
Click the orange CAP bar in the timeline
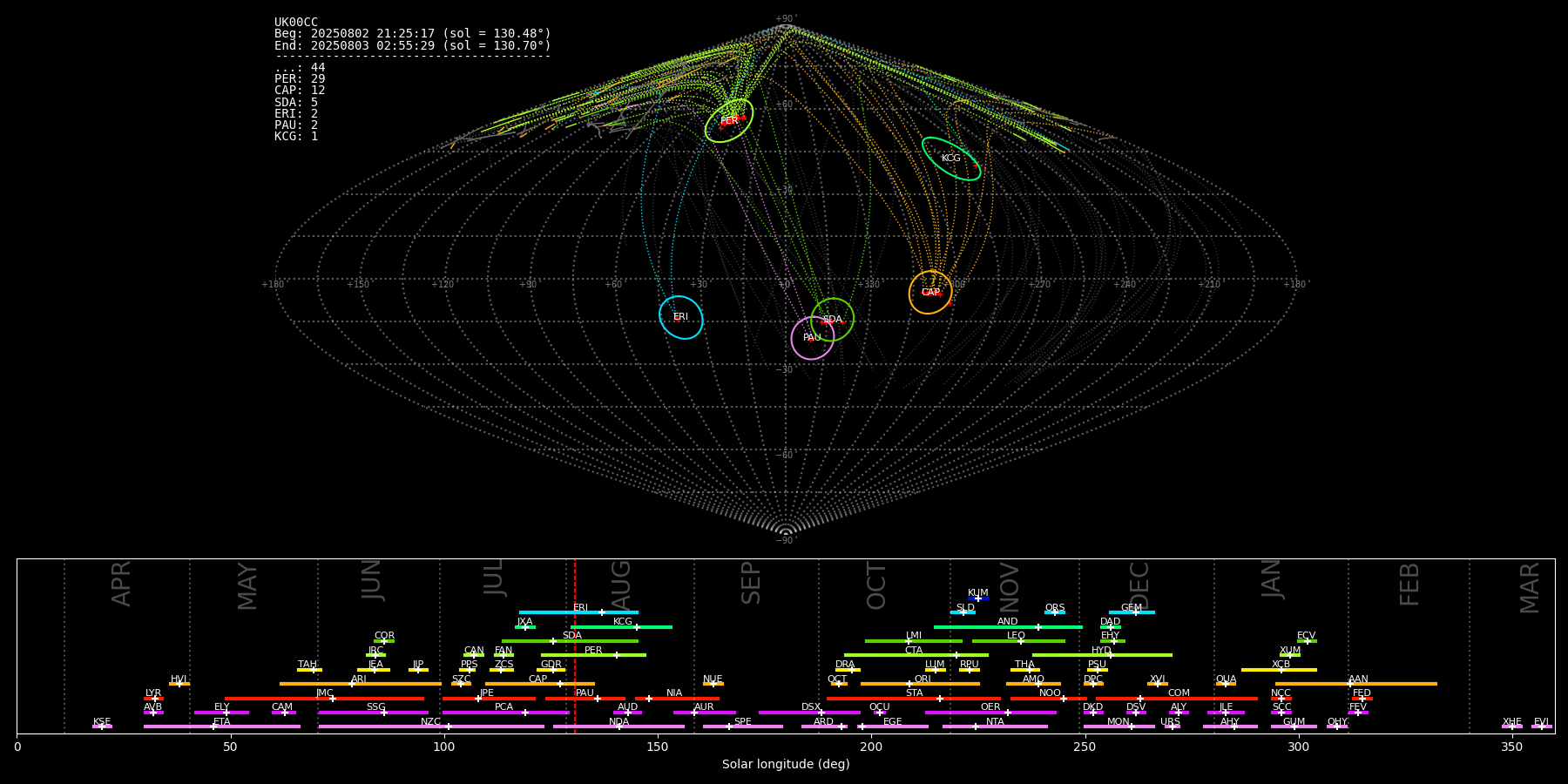(540, 684)
